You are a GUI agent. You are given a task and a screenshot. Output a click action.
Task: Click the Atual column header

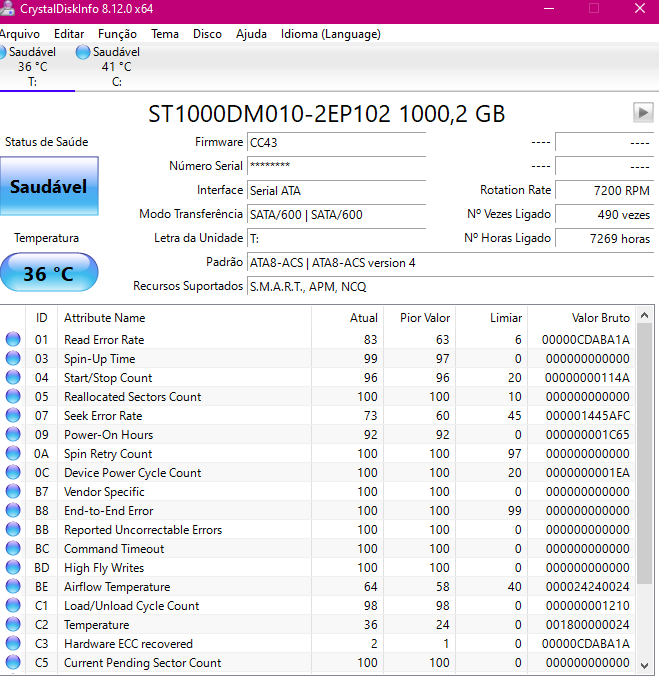point(348,318)
